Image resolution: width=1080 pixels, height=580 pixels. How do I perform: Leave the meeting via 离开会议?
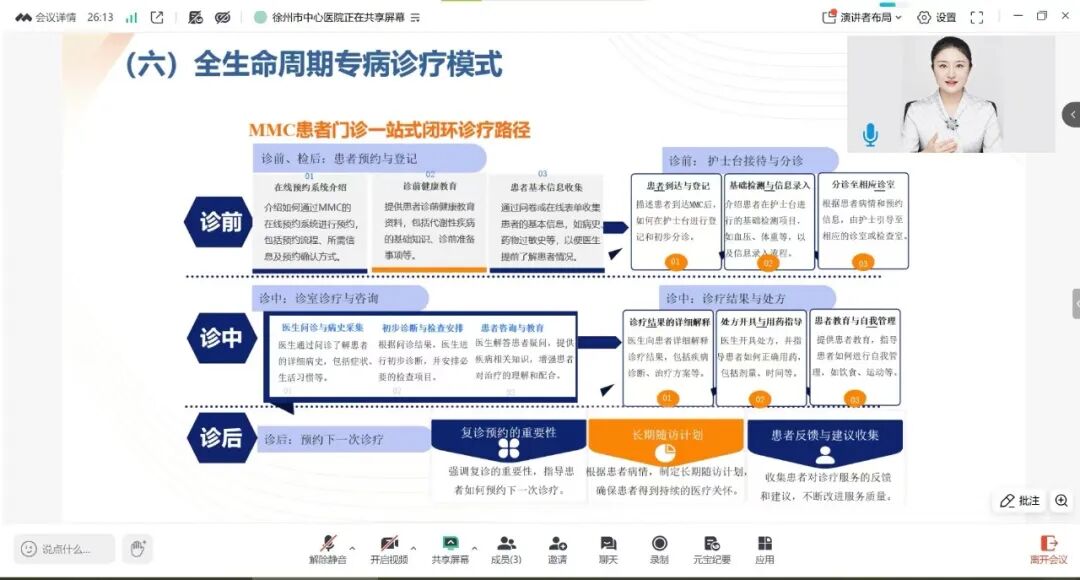tap(1048, 550)
